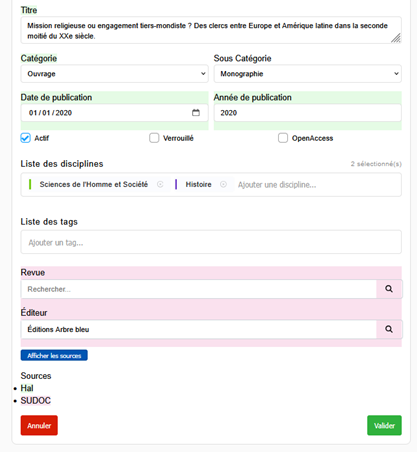Open the calendar picker for publication date

coord(196,113)
